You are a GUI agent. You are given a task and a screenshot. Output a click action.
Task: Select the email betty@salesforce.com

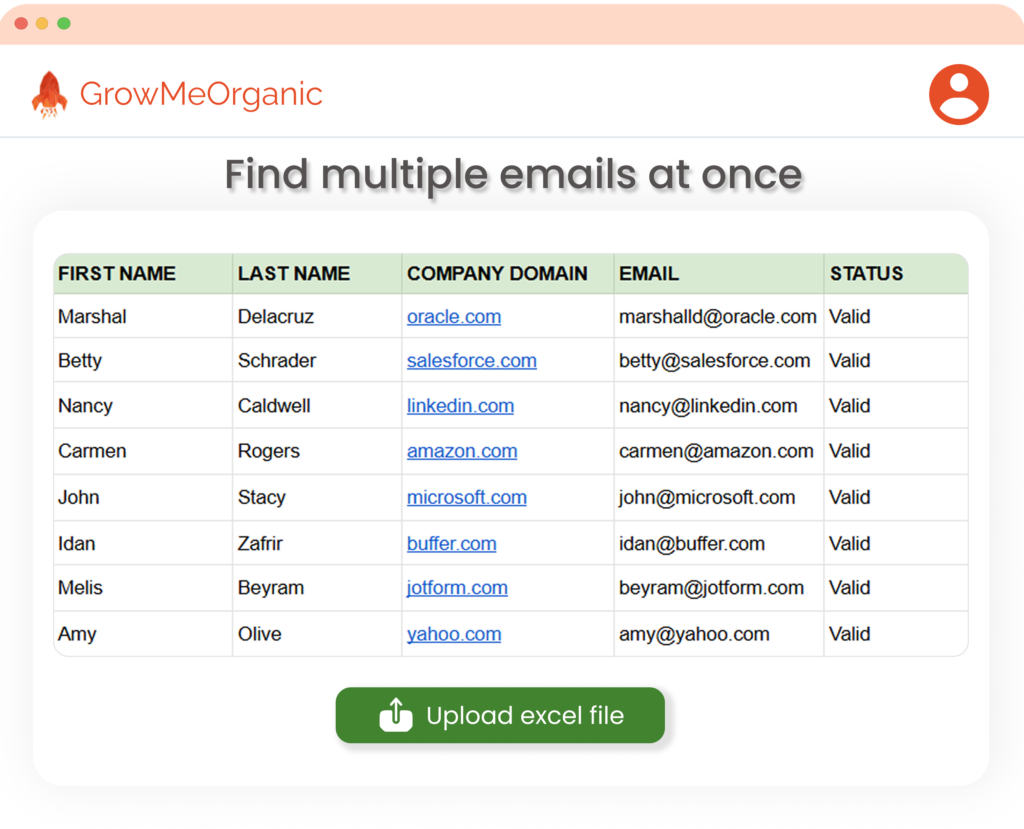[714, 361]
